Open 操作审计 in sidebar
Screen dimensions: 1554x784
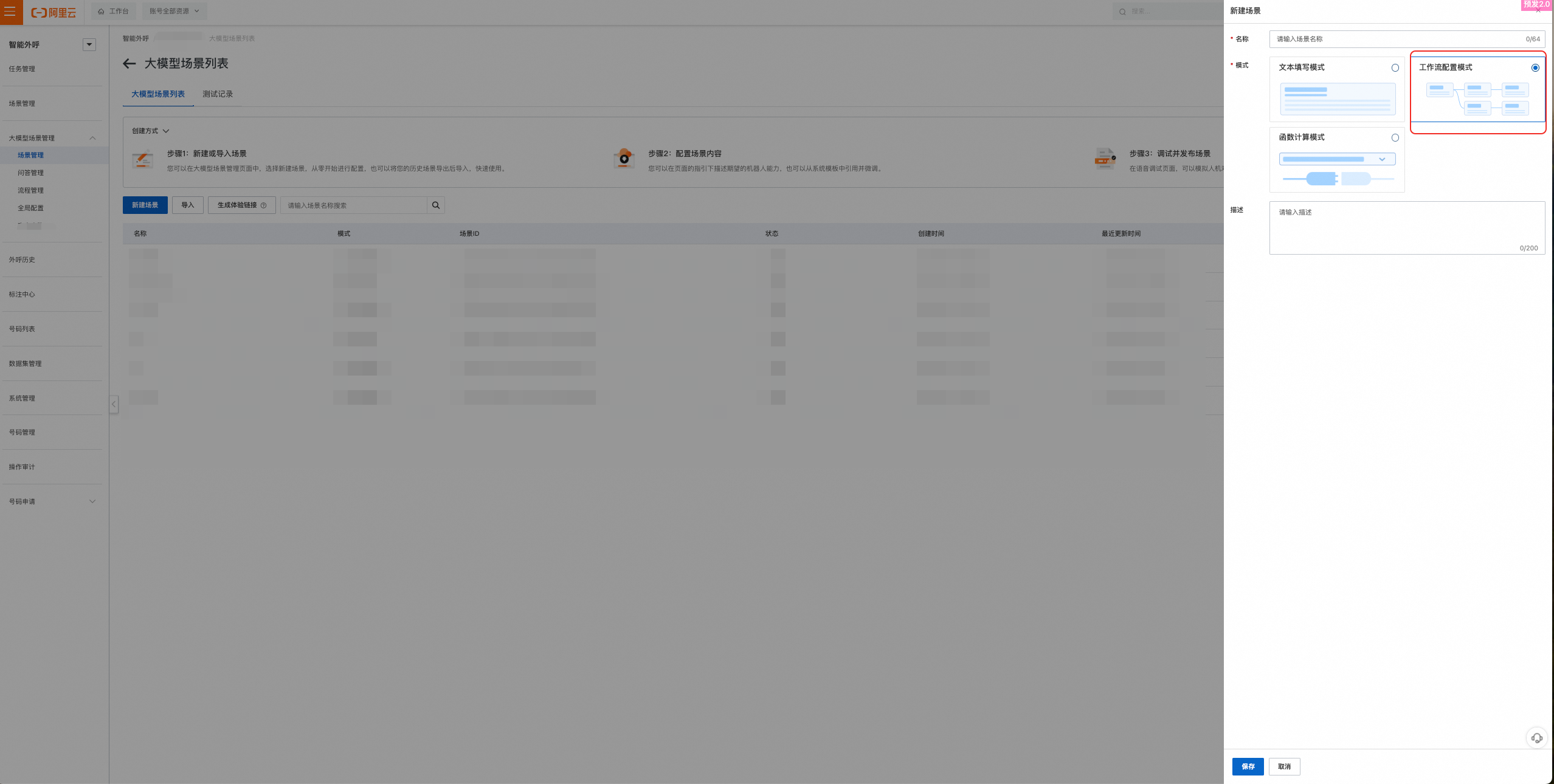(x=22, y=467)
